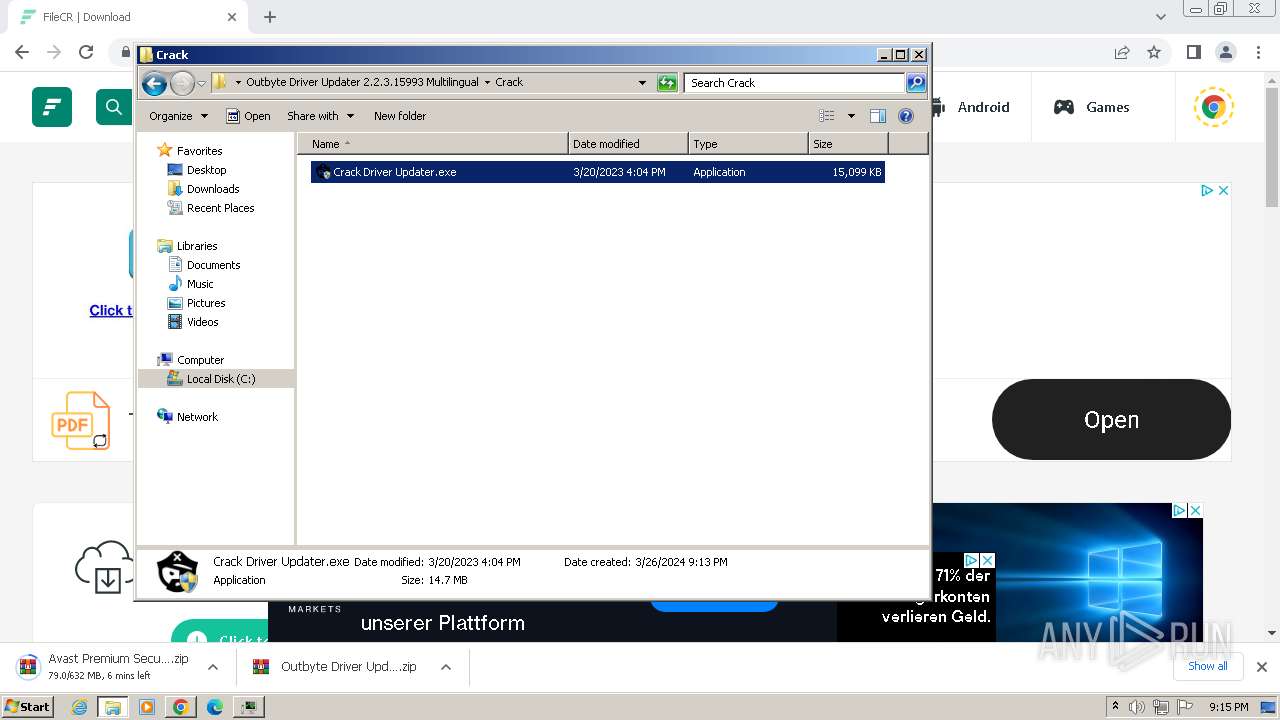Click the Refresh button in Explorer address bar
Image resolution: width=1280 pixels, height=720 pixels.
pyautogui.click(x=667, y=83)
